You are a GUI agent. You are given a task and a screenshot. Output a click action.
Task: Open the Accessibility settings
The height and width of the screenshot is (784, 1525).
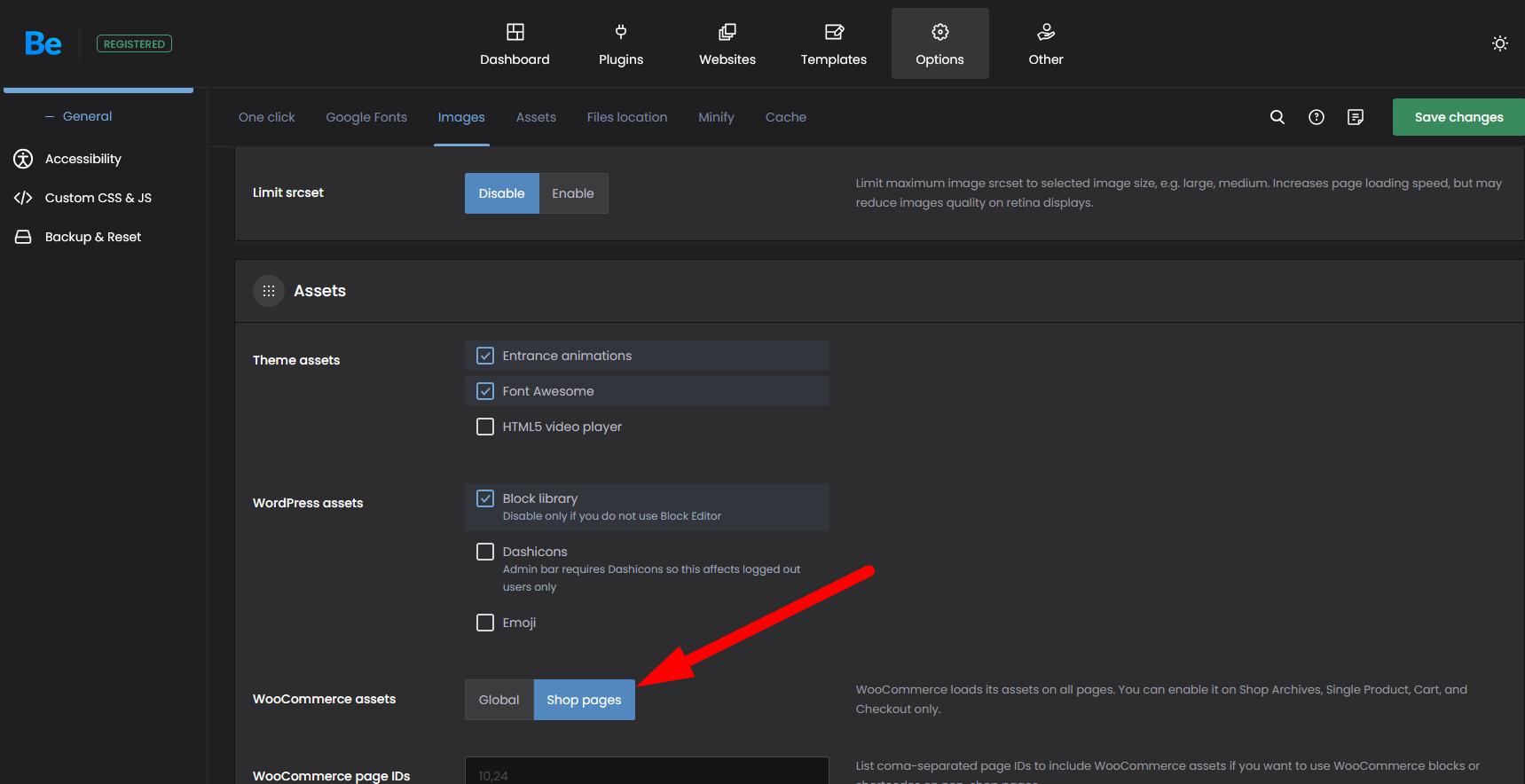83,159
